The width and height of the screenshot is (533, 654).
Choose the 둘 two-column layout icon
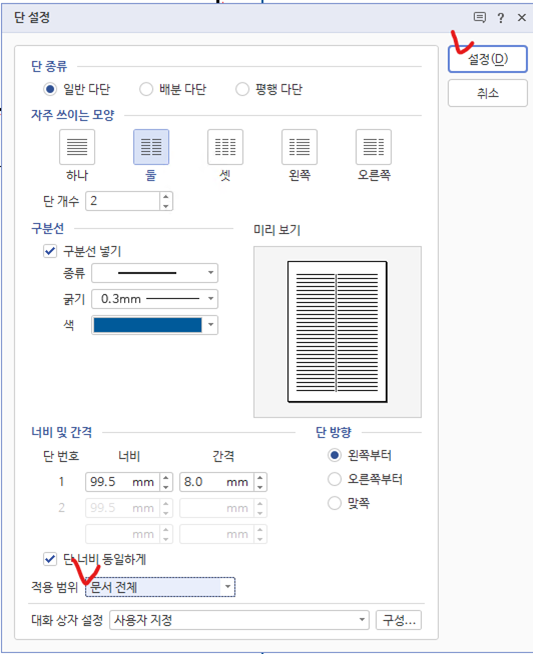point(151,147)
